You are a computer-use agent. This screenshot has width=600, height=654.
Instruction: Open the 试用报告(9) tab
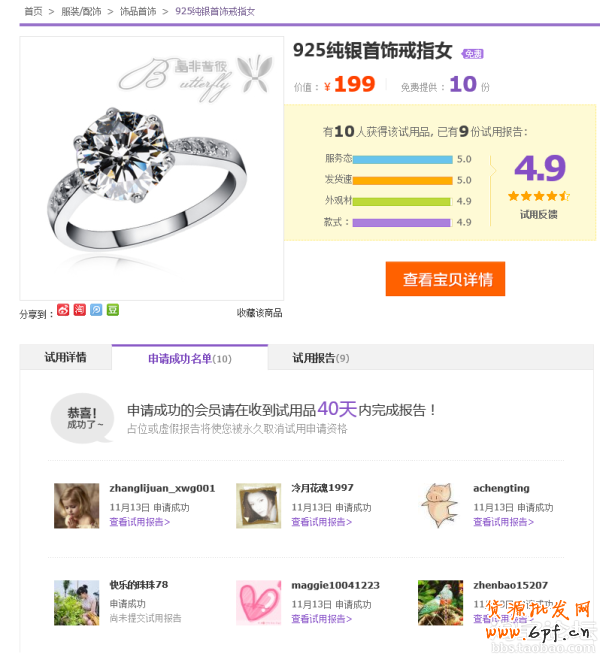point(321,358)
